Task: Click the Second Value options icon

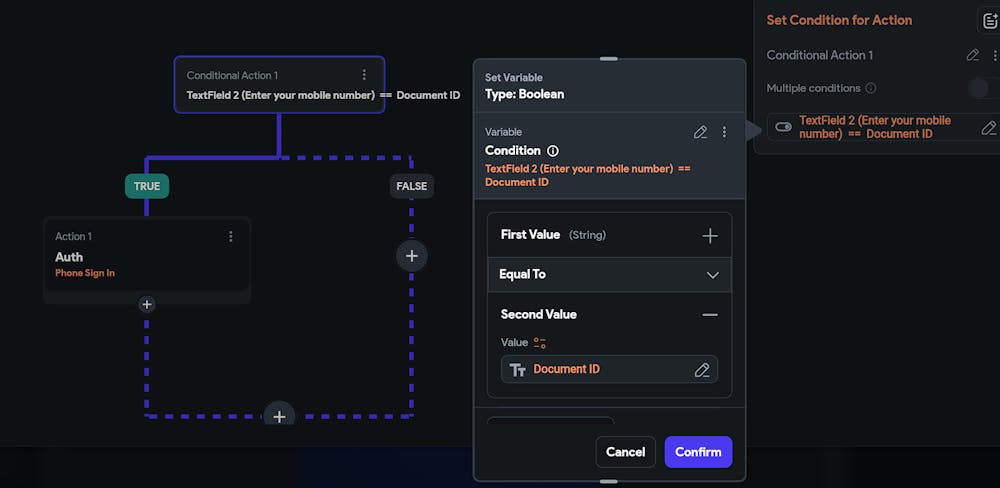Action: pos(540,343)
